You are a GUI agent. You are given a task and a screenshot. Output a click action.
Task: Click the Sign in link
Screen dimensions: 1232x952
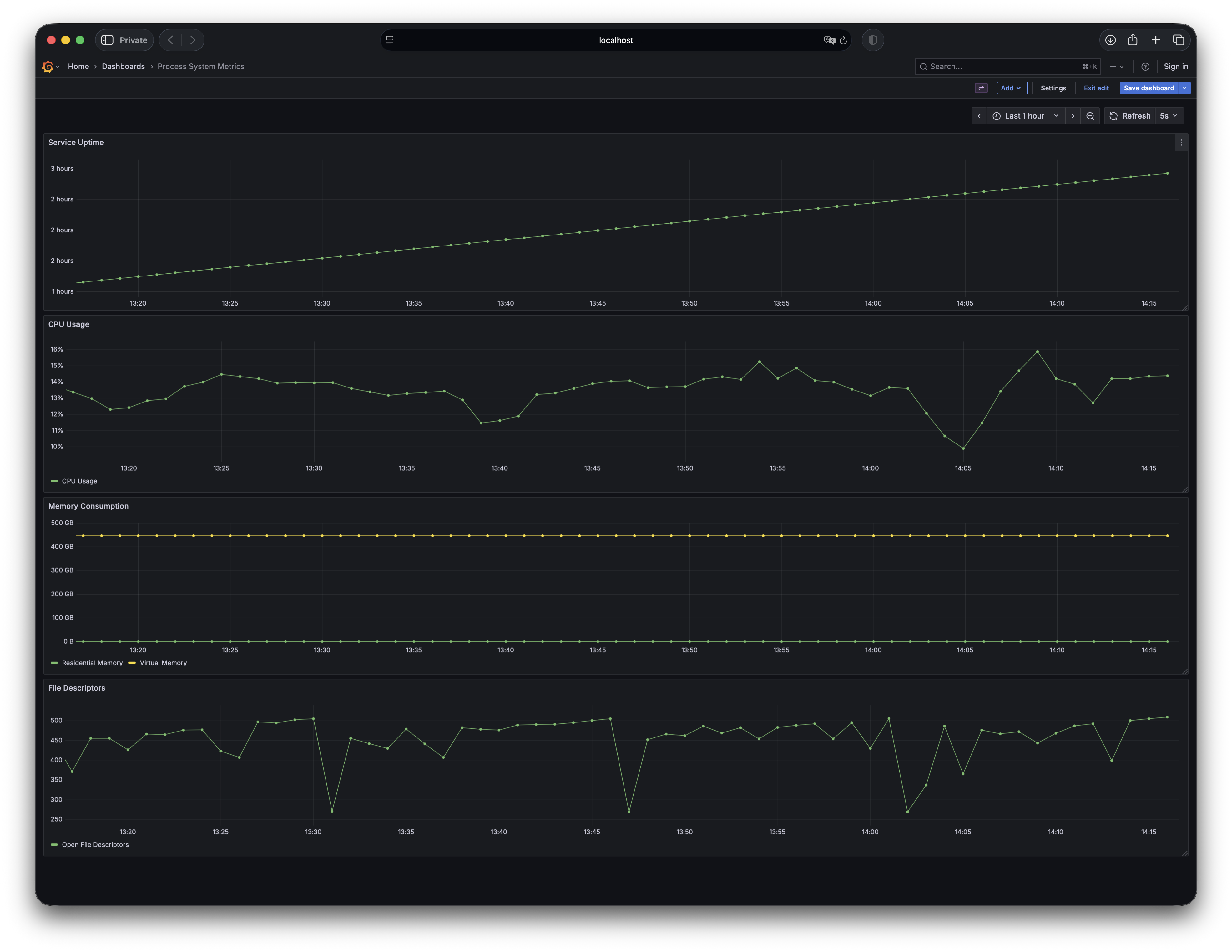1176,67
